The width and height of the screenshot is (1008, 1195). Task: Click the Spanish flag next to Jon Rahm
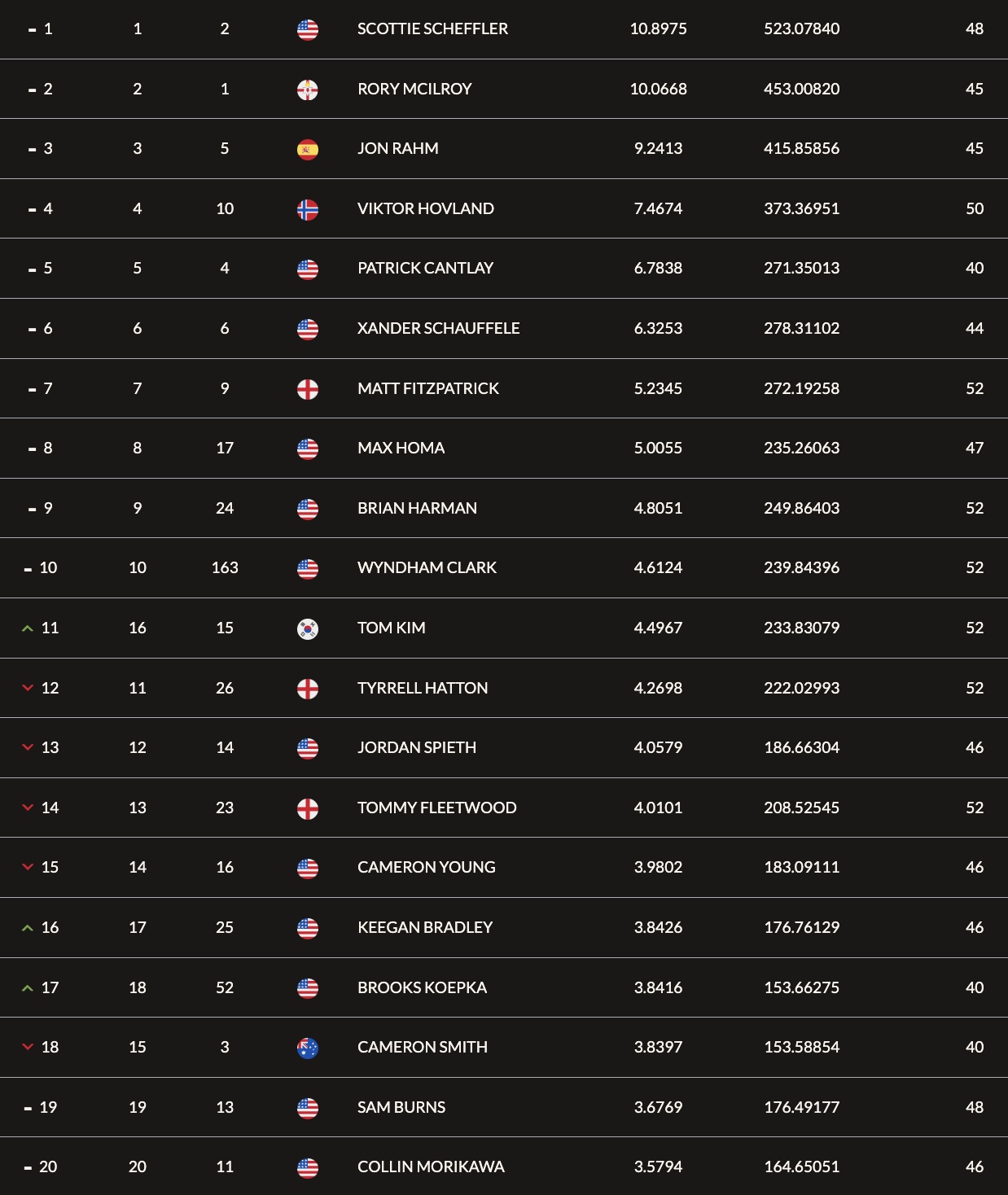coord(308,150)
